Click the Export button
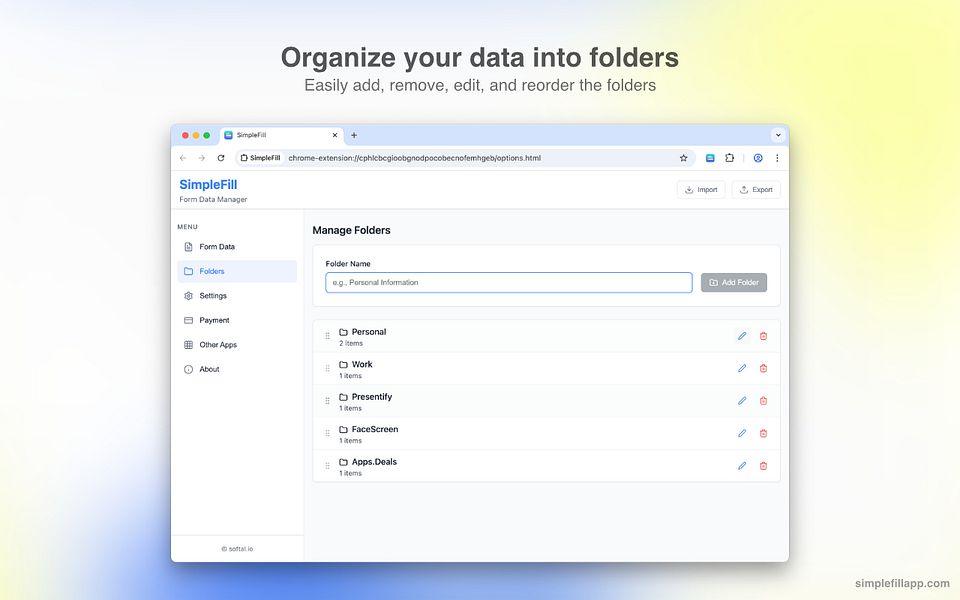The image size is (960, 600). click(x=756, y=189)
